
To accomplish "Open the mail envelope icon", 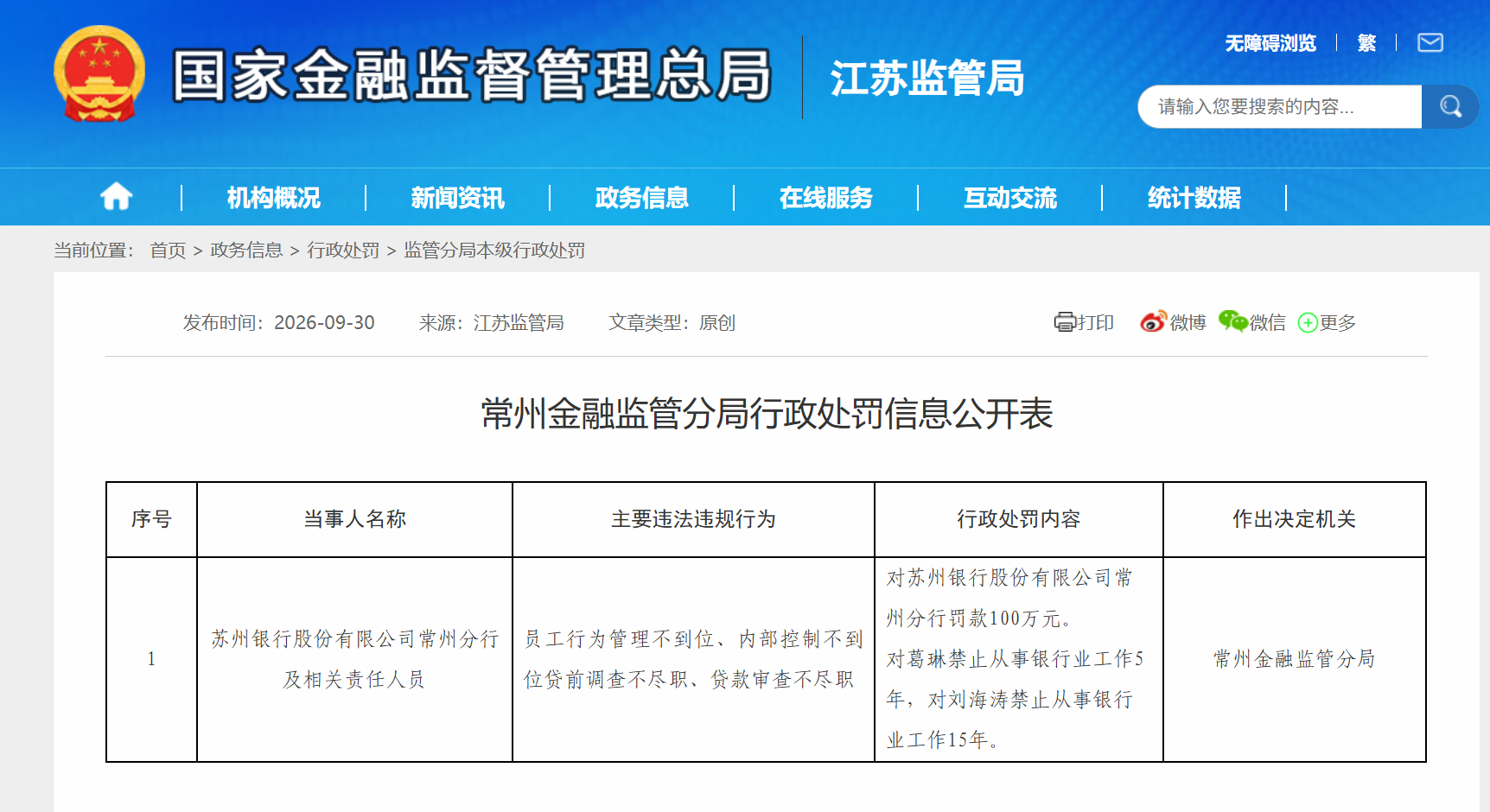I will coord(1430,42).
